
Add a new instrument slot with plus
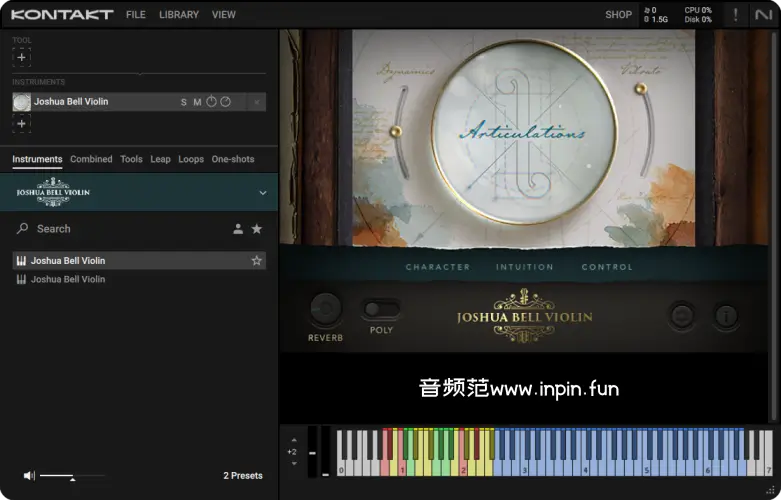click(21, 124)
